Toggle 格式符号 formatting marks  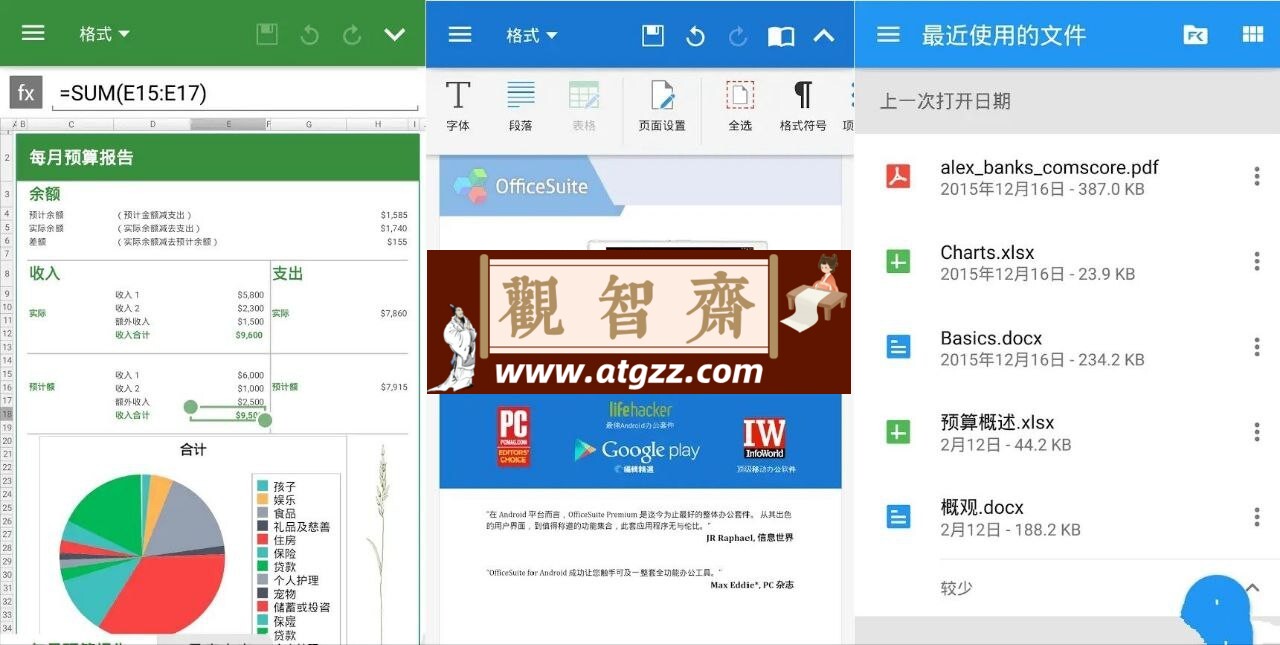point(803,106)
